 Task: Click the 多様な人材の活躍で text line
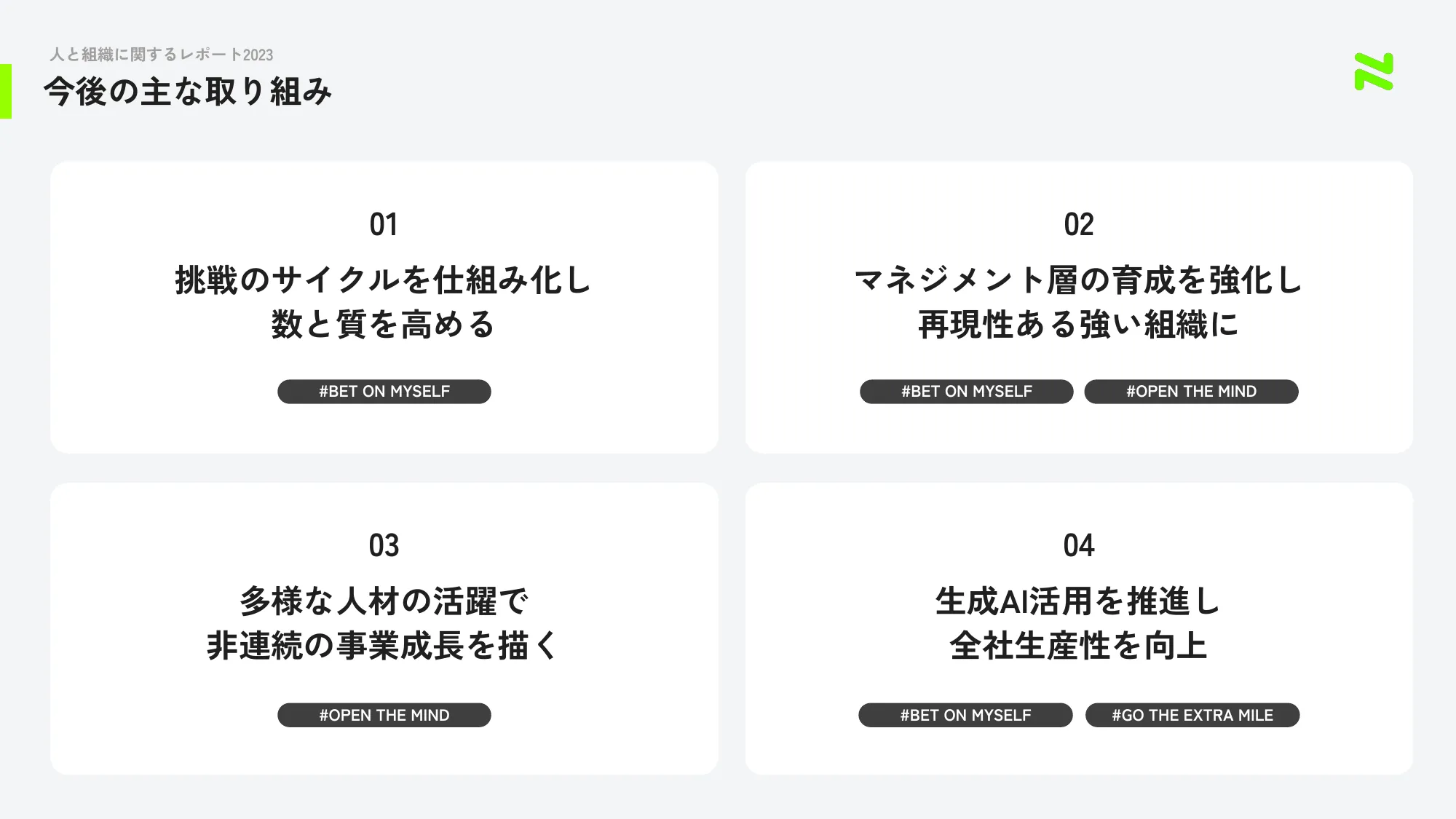click(x=384, y=601)
